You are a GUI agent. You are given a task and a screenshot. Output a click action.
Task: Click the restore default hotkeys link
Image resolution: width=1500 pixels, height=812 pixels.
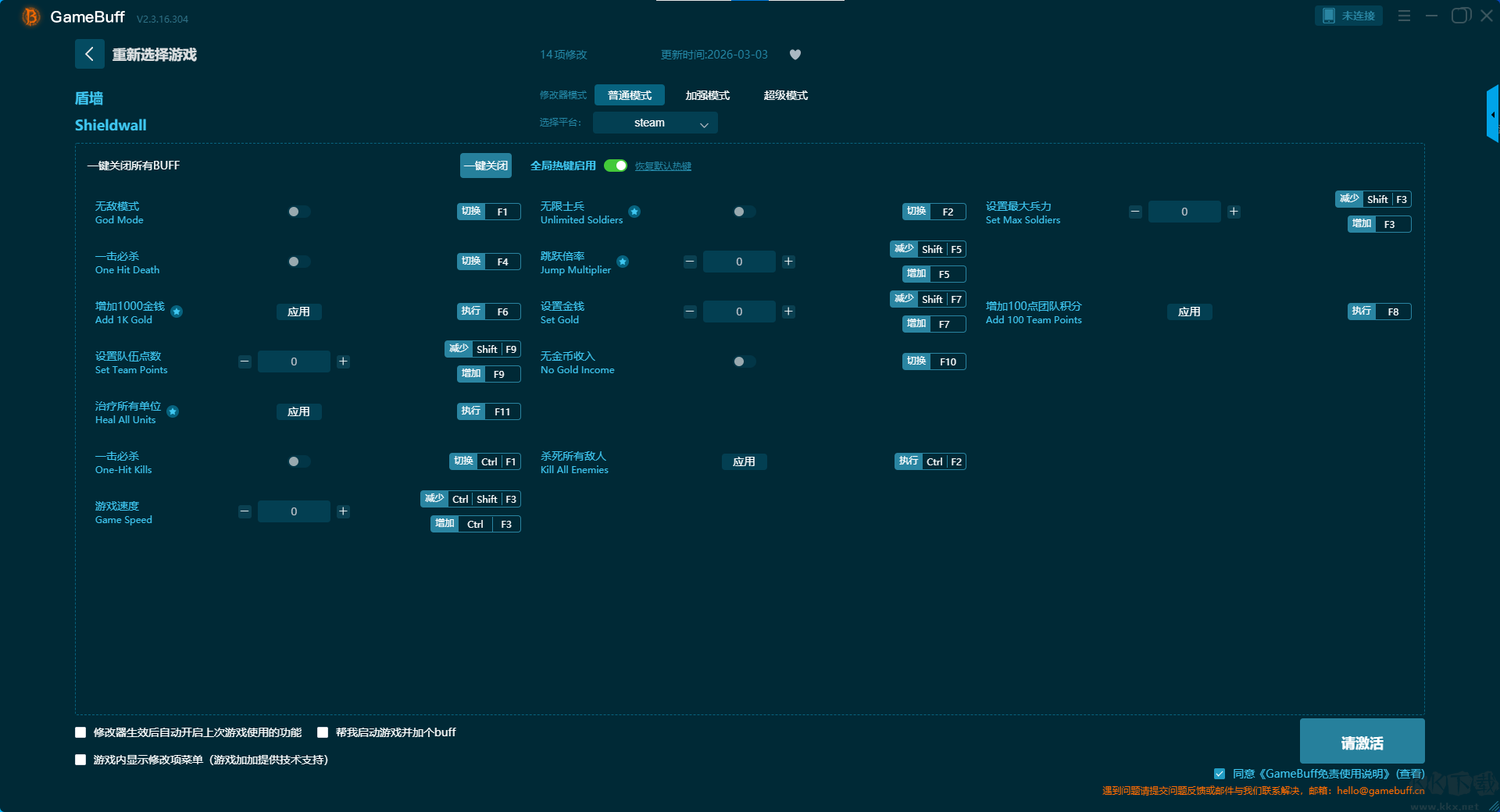coord(662,166)
